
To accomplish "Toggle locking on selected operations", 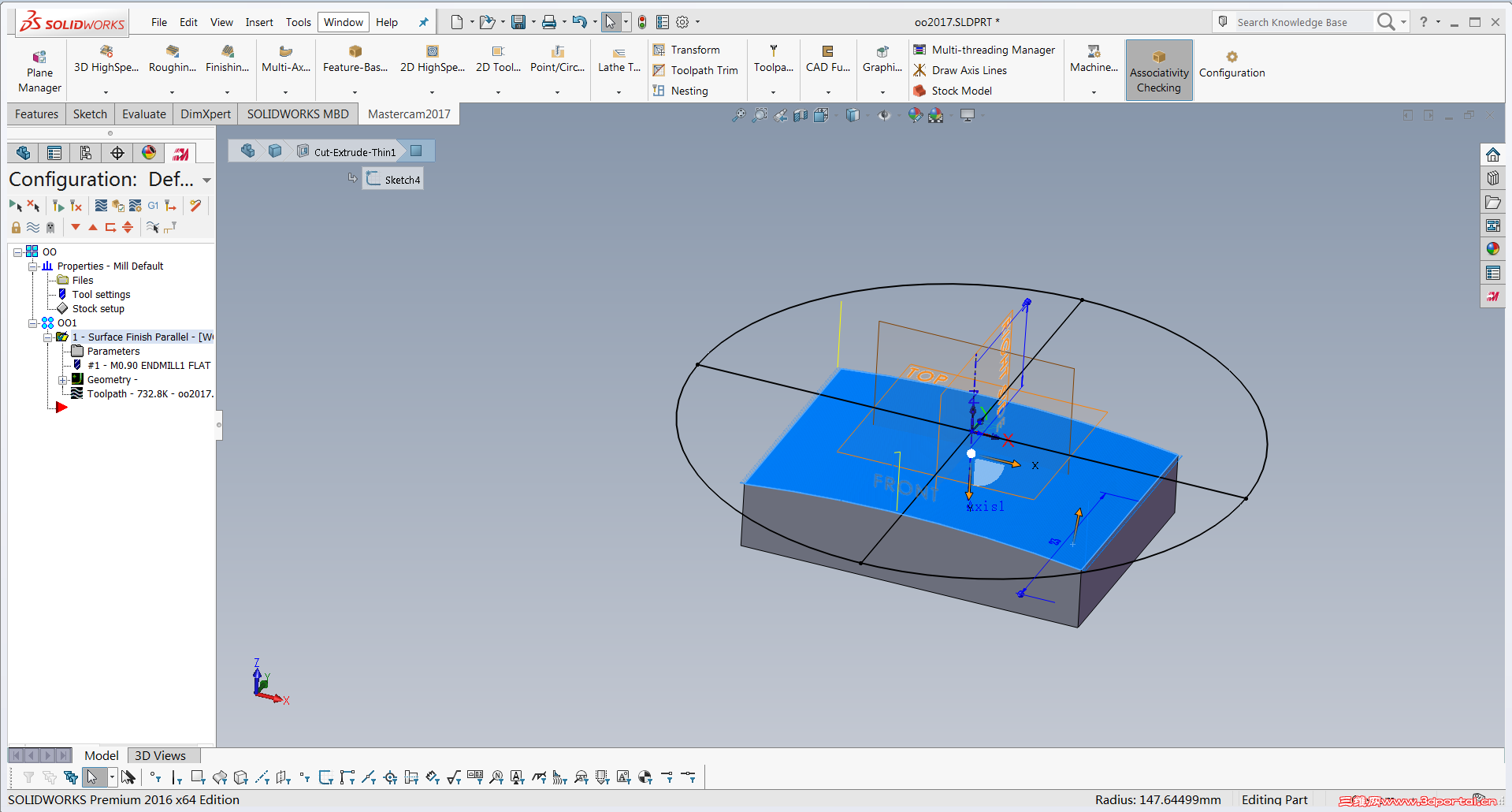I will (16, 227).
